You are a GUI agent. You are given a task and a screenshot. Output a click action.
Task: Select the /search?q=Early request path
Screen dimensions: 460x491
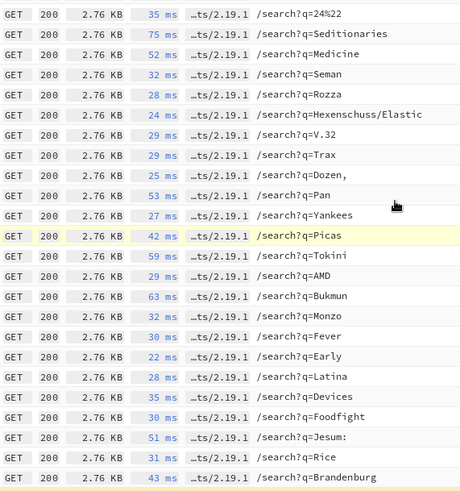click(x=299, y=357)
